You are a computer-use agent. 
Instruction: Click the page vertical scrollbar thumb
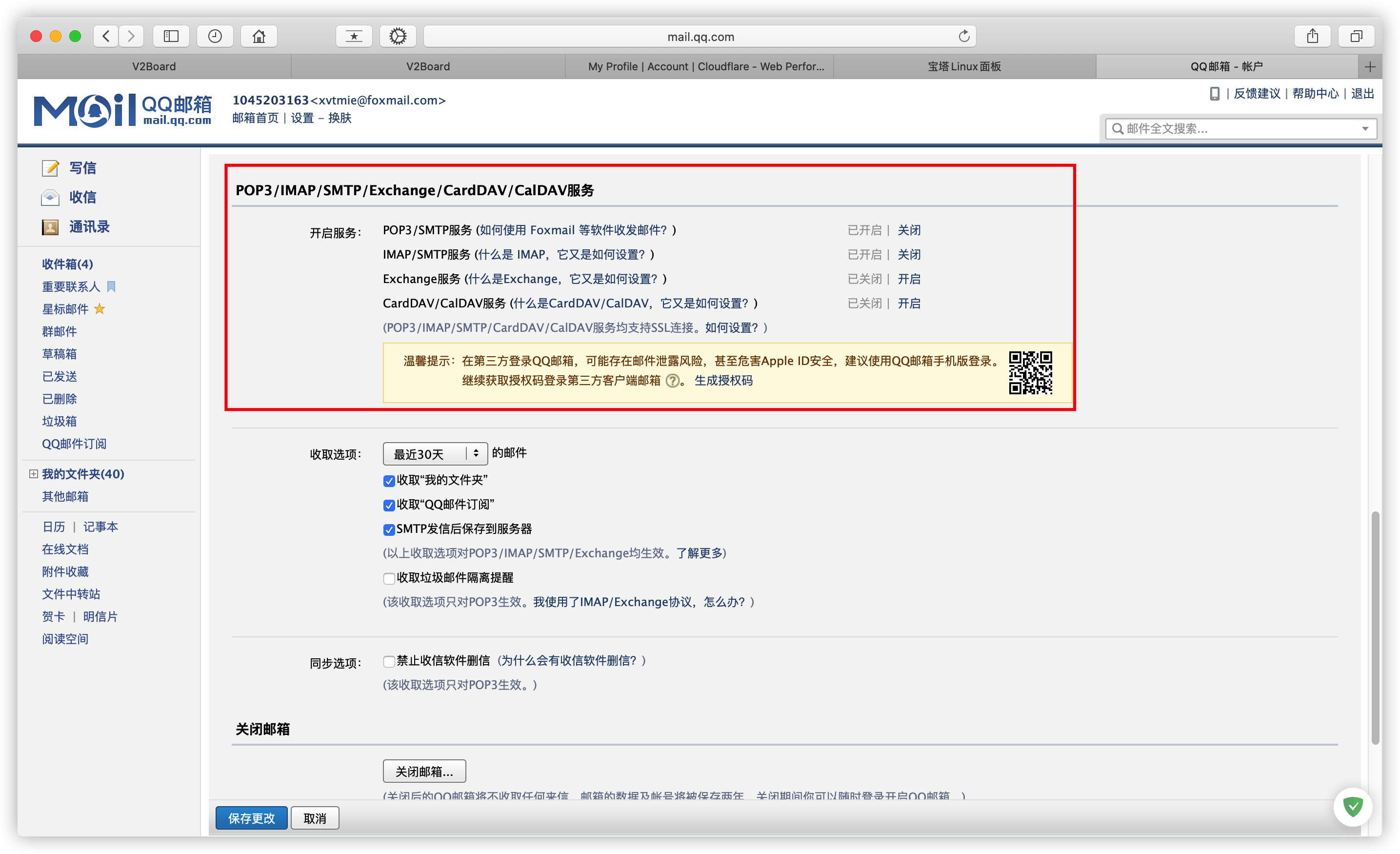(1375, 627)
